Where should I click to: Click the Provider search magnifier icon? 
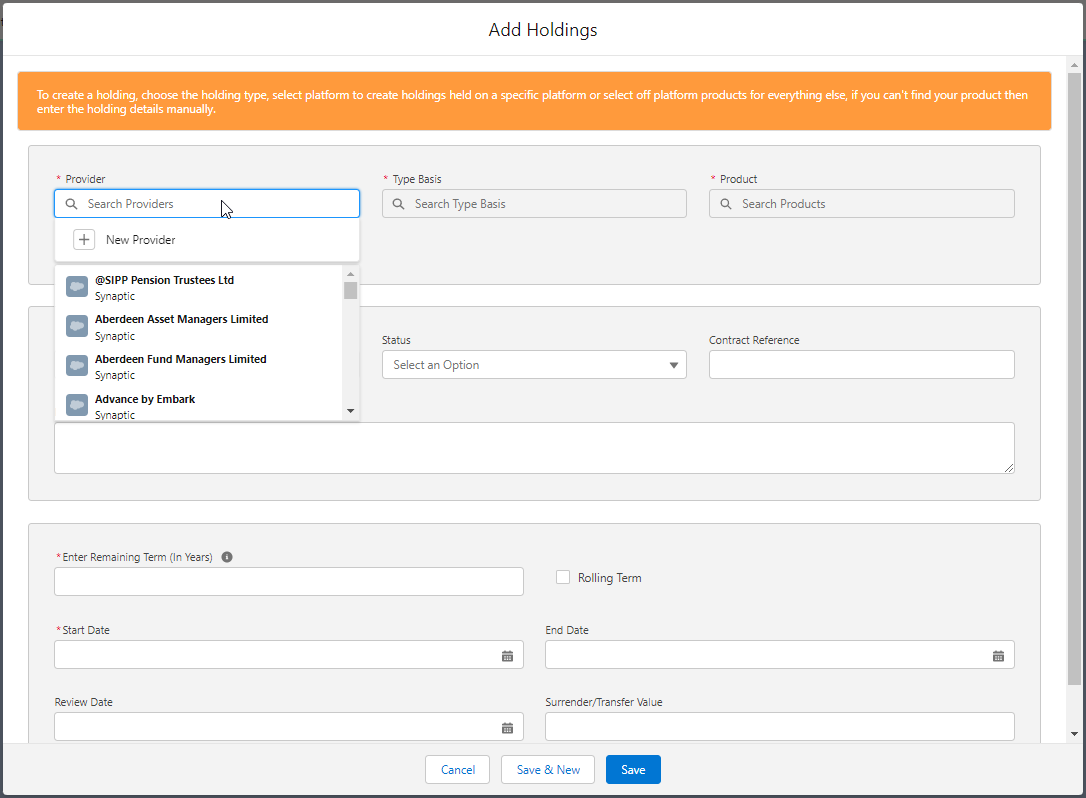[71, 204]
